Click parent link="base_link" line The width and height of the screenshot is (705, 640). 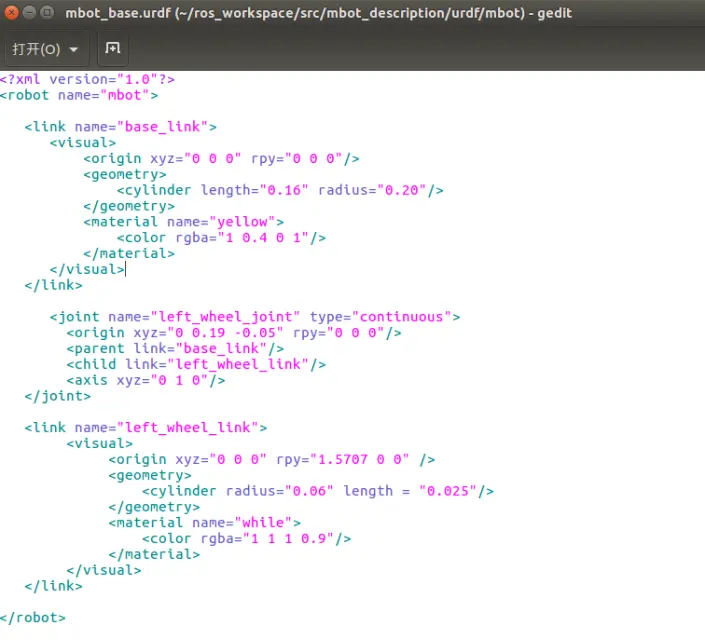175,349
